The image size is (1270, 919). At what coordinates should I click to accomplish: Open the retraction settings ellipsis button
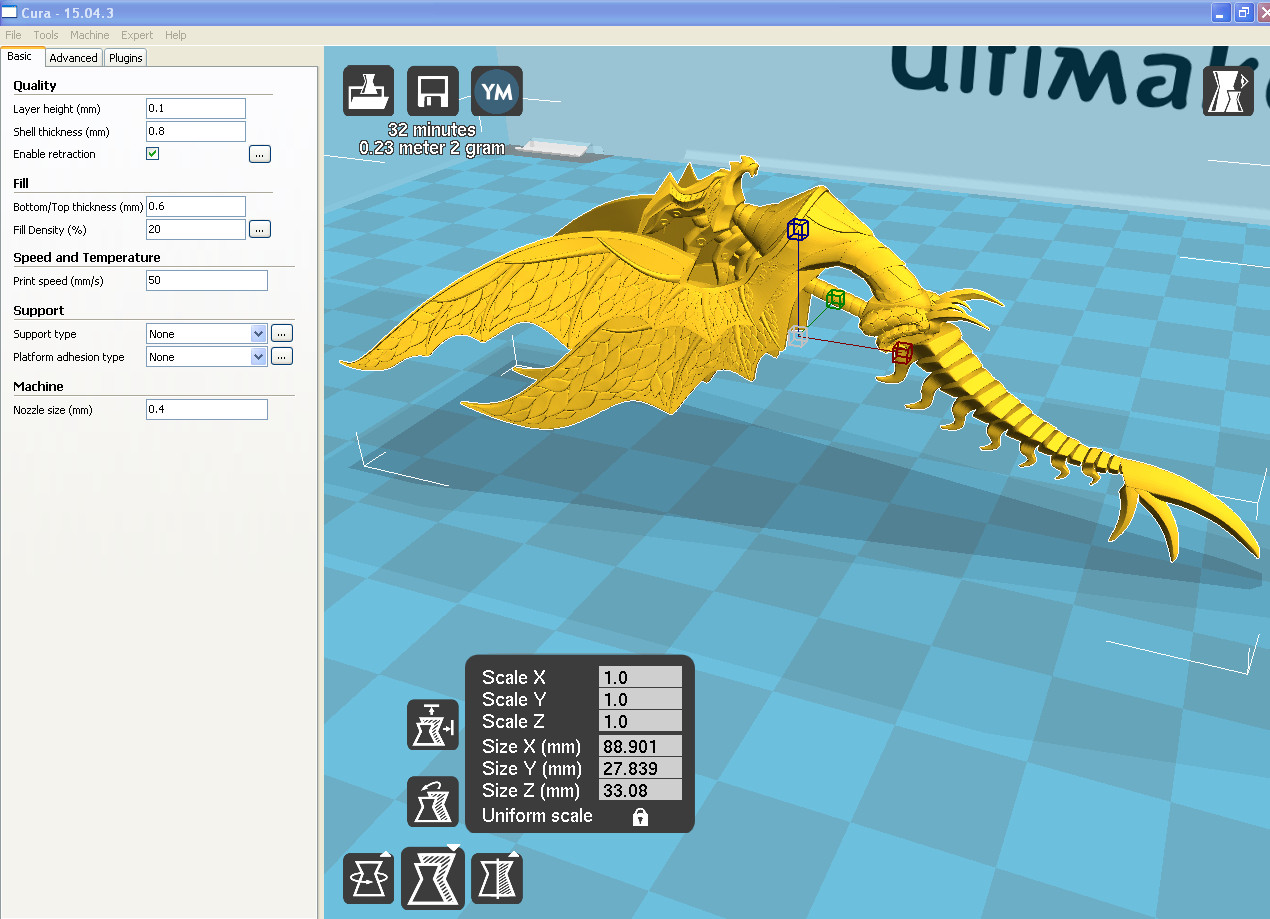tap(260, 154)
